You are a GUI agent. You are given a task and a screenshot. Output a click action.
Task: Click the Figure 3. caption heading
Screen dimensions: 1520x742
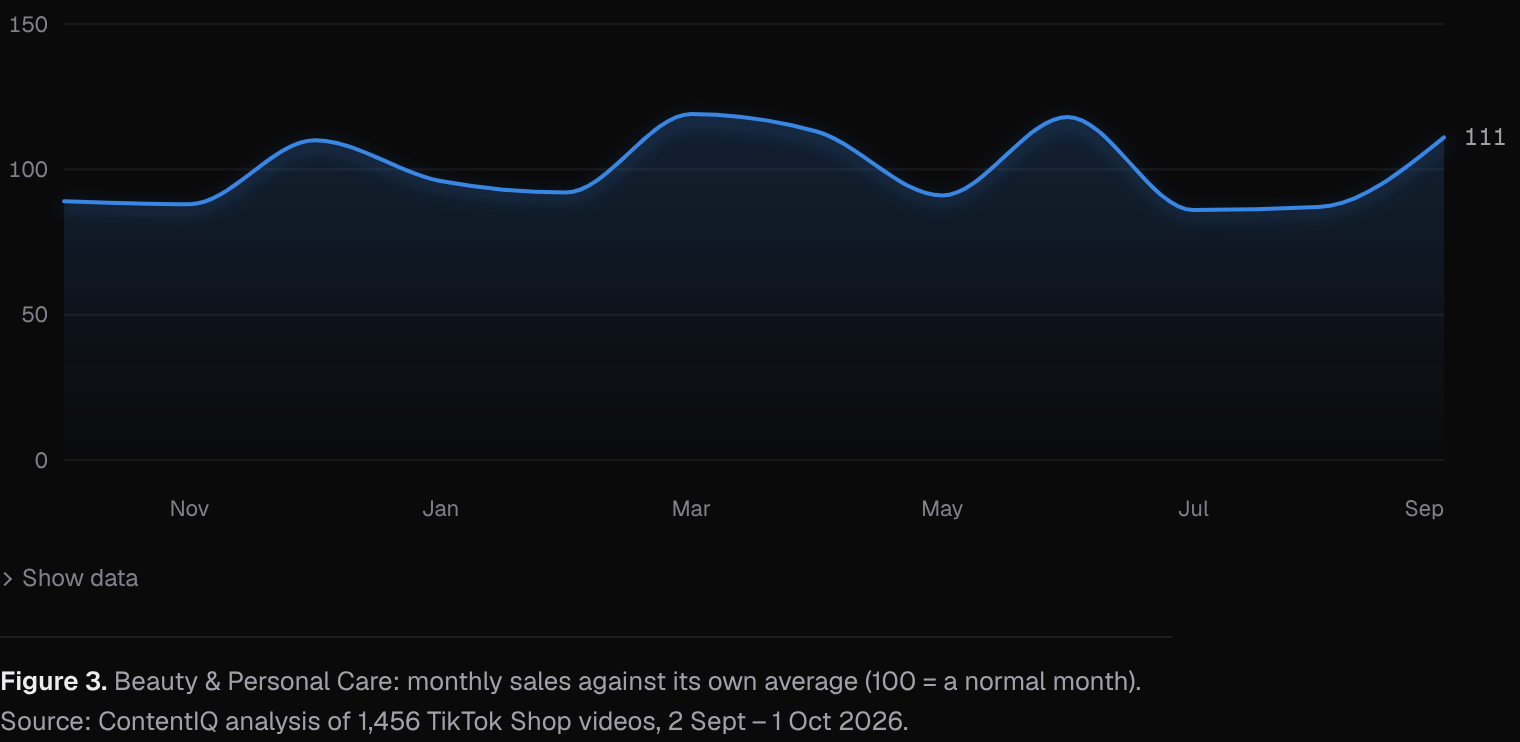(x=54, y=682)
